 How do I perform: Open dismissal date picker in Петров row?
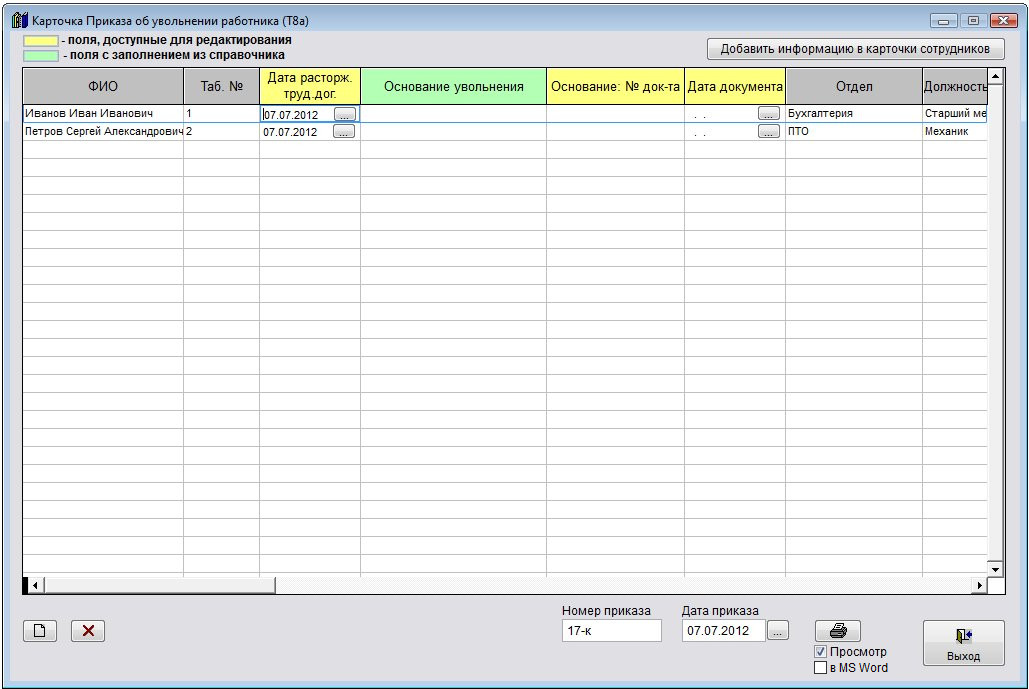click(x=344, y=131)
